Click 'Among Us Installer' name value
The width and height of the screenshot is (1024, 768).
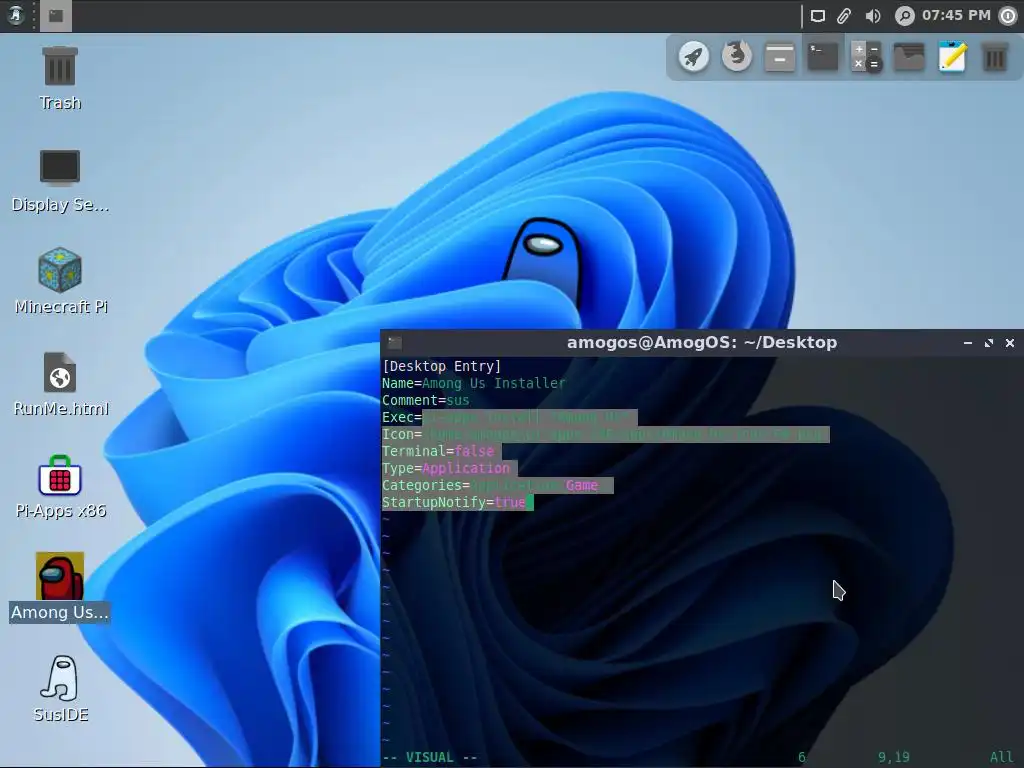pos(494,383)
